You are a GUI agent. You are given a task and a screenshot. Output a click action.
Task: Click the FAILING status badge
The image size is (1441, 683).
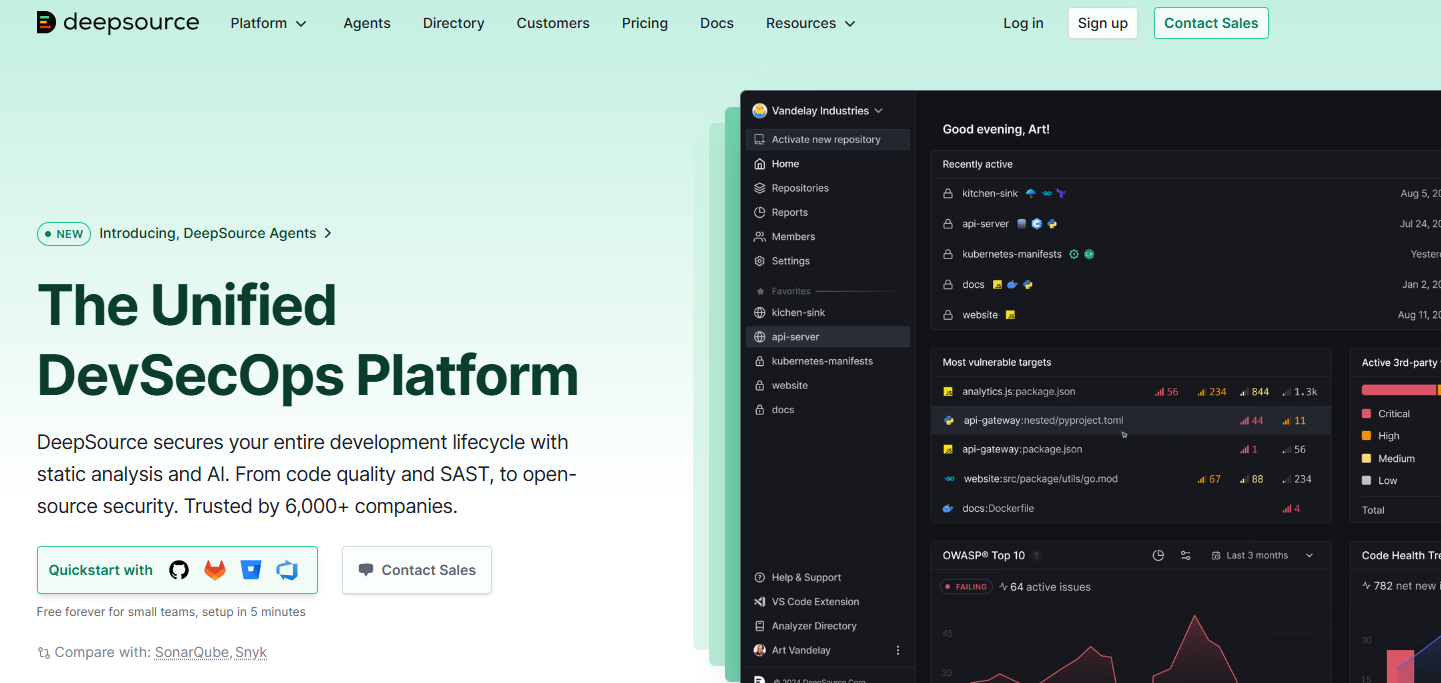pyautogui.click(x=966, y=587)
